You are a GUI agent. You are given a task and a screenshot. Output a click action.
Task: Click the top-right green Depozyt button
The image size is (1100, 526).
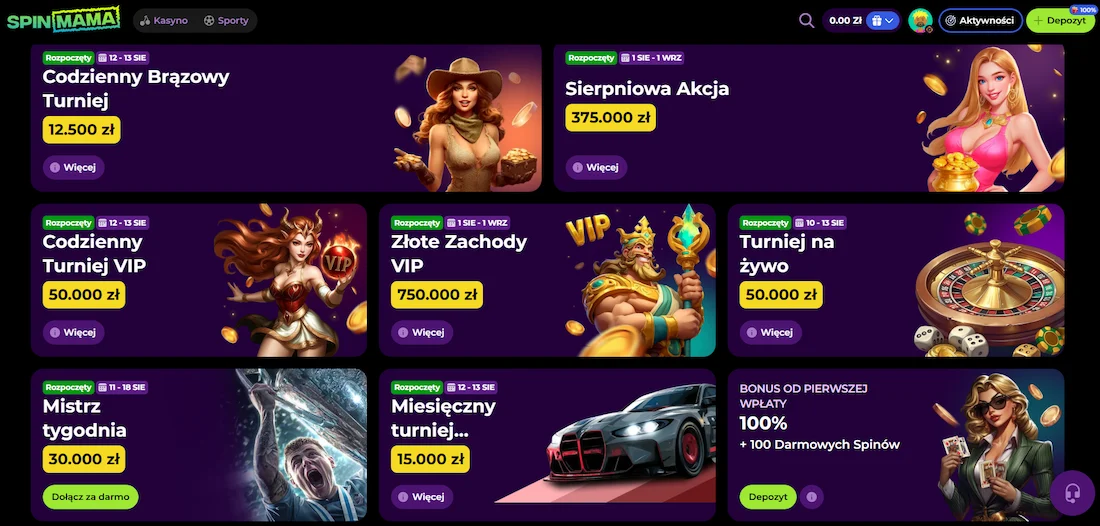pyautogui.click(x=1059, y=20)
